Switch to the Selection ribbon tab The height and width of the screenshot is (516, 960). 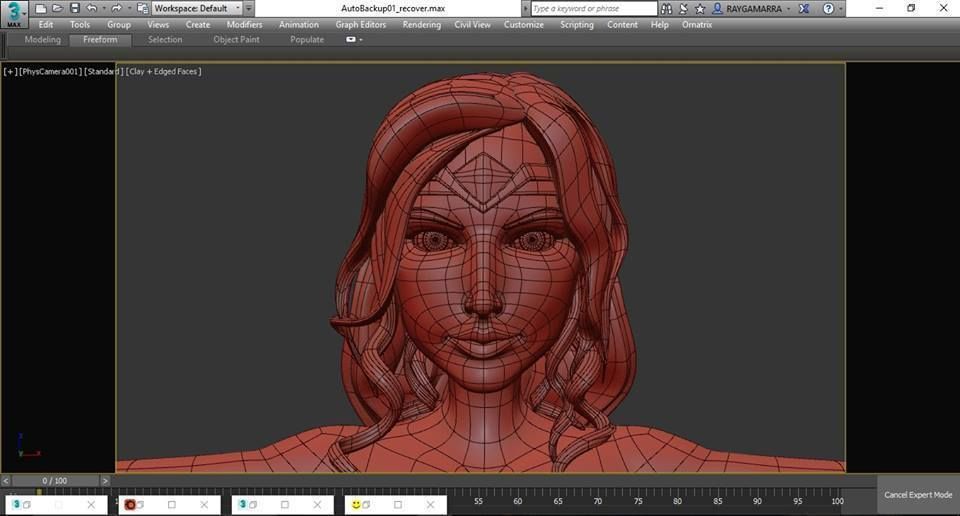pyautogui.click(x=165, y=39)
